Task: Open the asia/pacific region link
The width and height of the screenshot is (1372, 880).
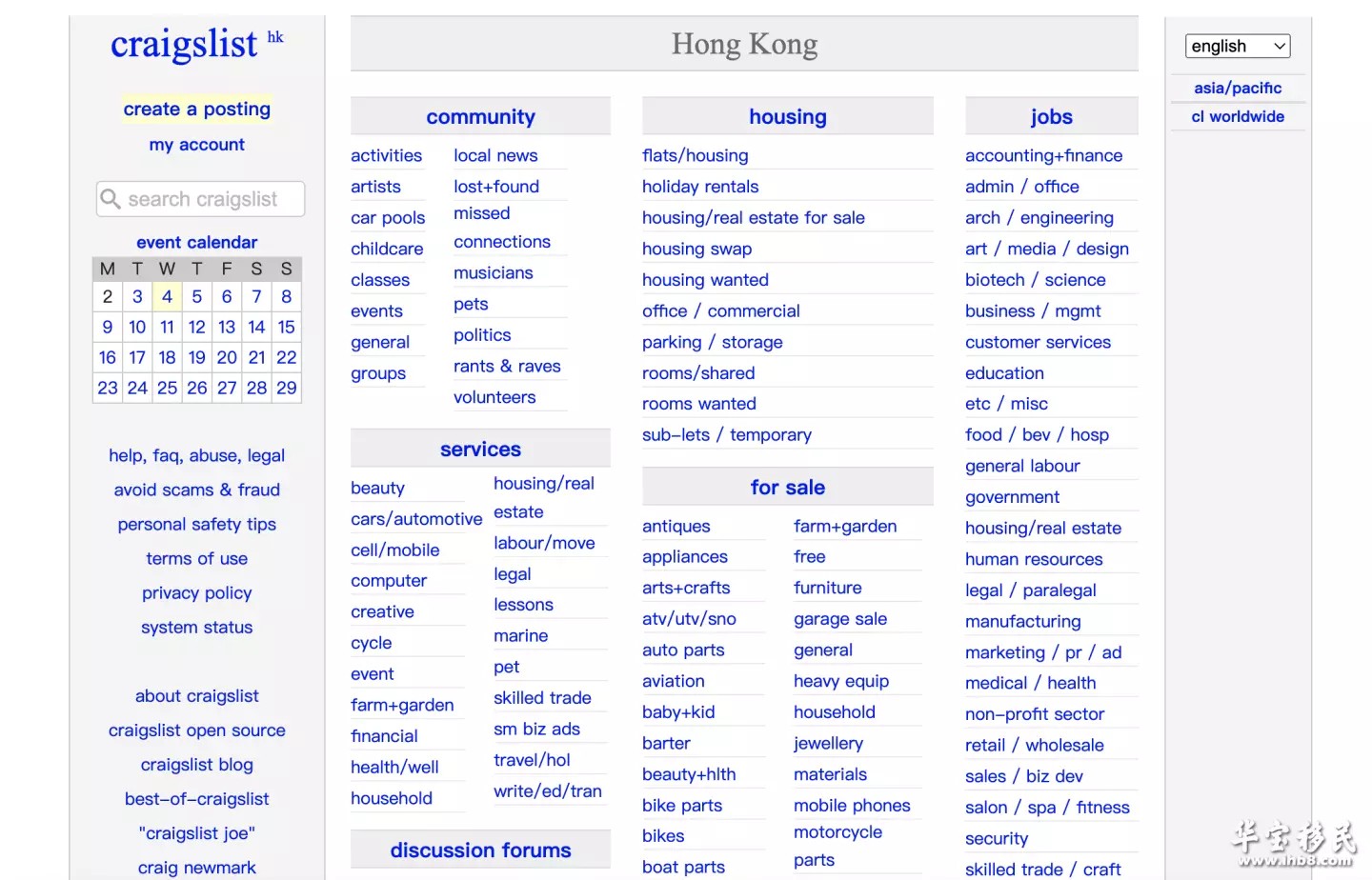Action: point(1238,88)
